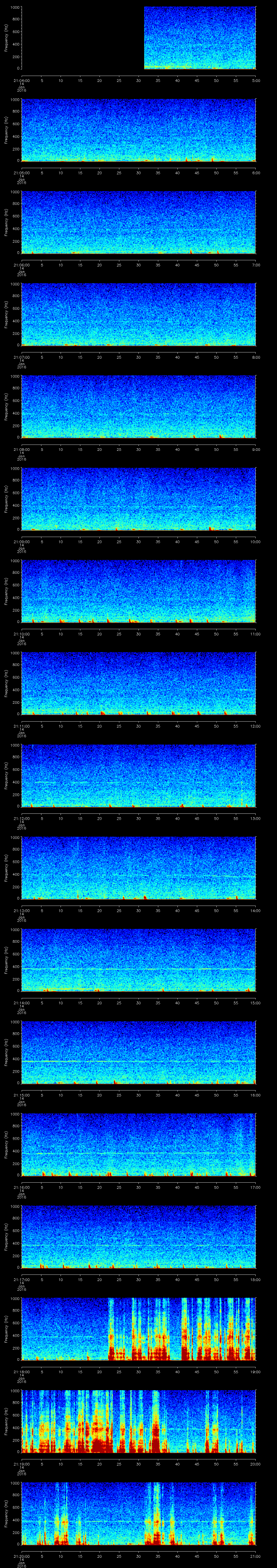Screen dimensions: 277x1568
Task: Open the spectrogram starting at 21:04:00
Action: click(x=139, y=38)
